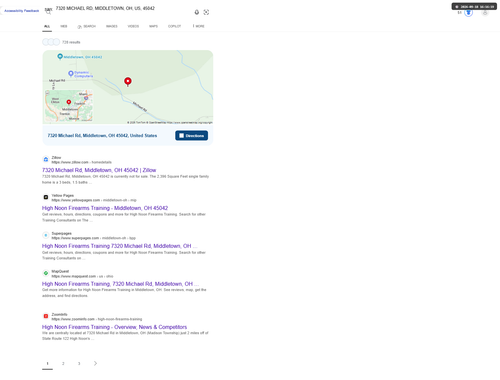Open Yellow Pages High Noon Firearms result
Screen dimensions: 500x380
pos(105,208)
